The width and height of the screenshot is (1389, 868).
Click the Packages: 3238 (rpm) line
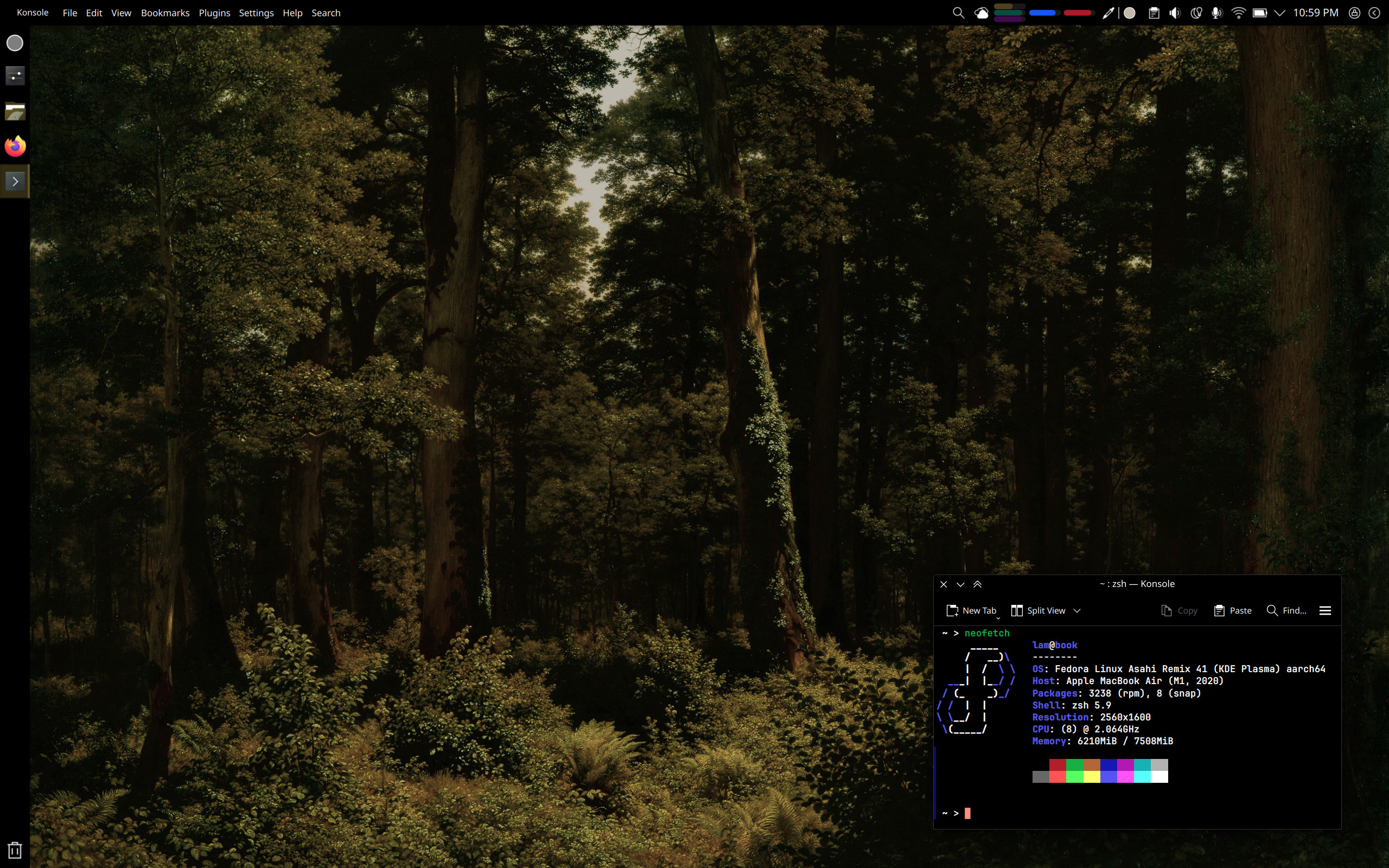pyautogui.click(x=1117, y=693)
